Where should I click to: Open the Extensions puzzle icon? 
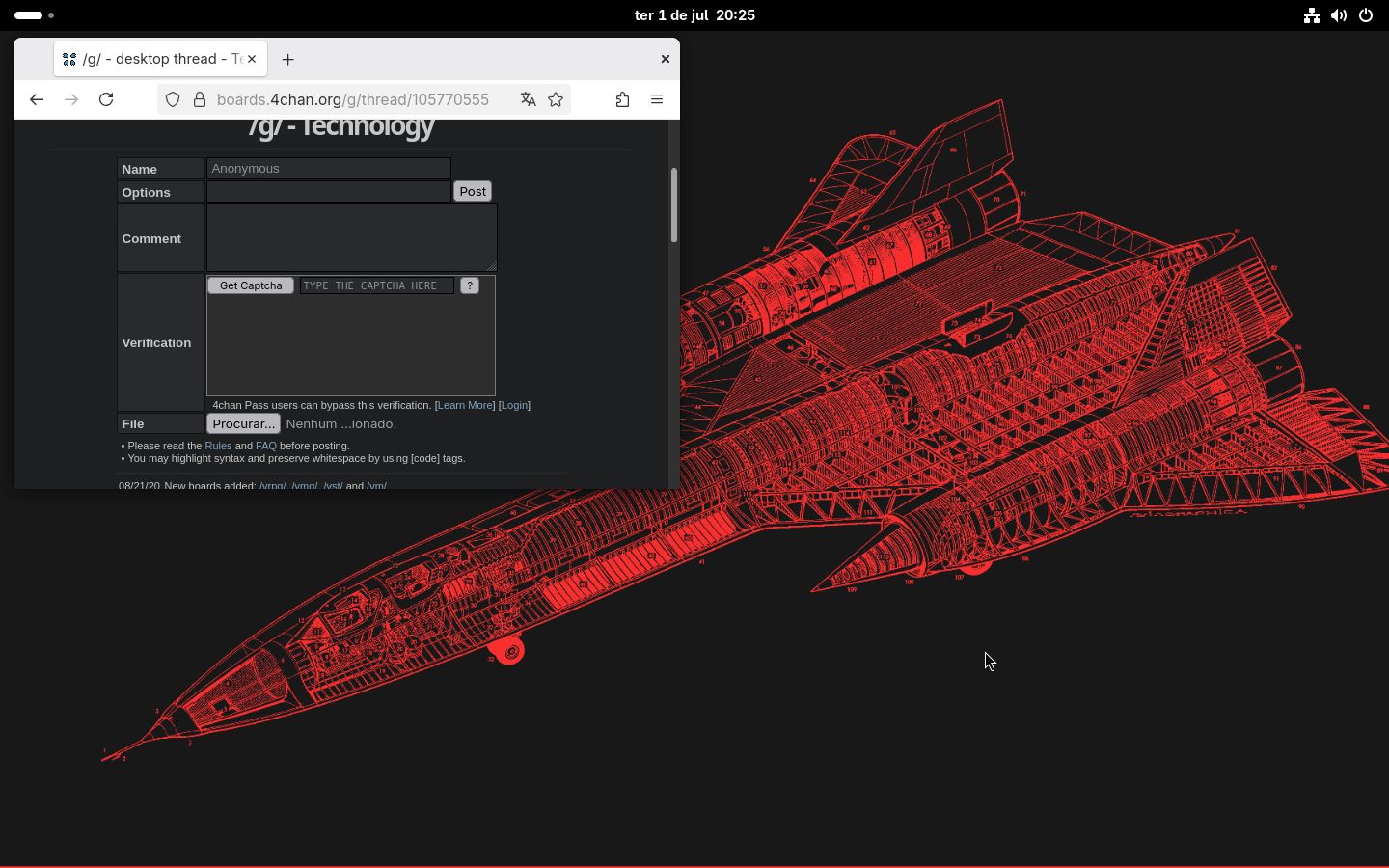tap(622, 99)
